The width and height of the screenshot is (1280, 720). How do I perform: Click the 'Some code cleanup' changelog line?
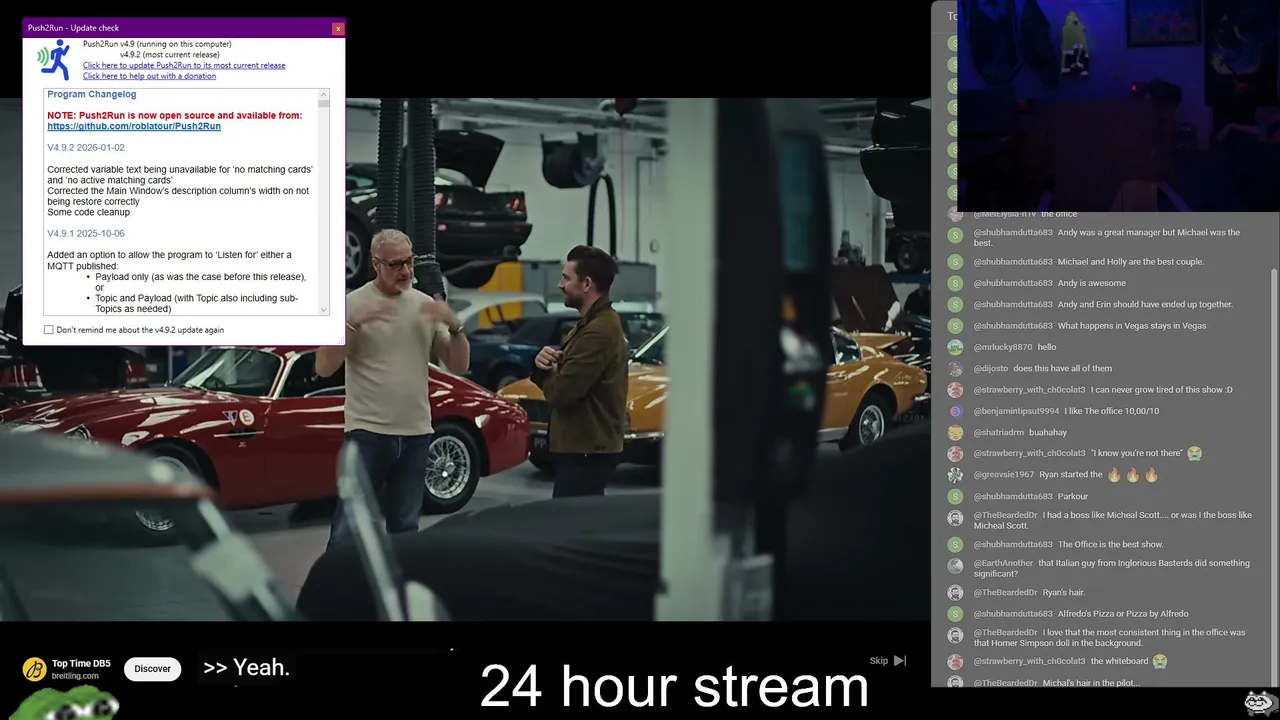89,212
